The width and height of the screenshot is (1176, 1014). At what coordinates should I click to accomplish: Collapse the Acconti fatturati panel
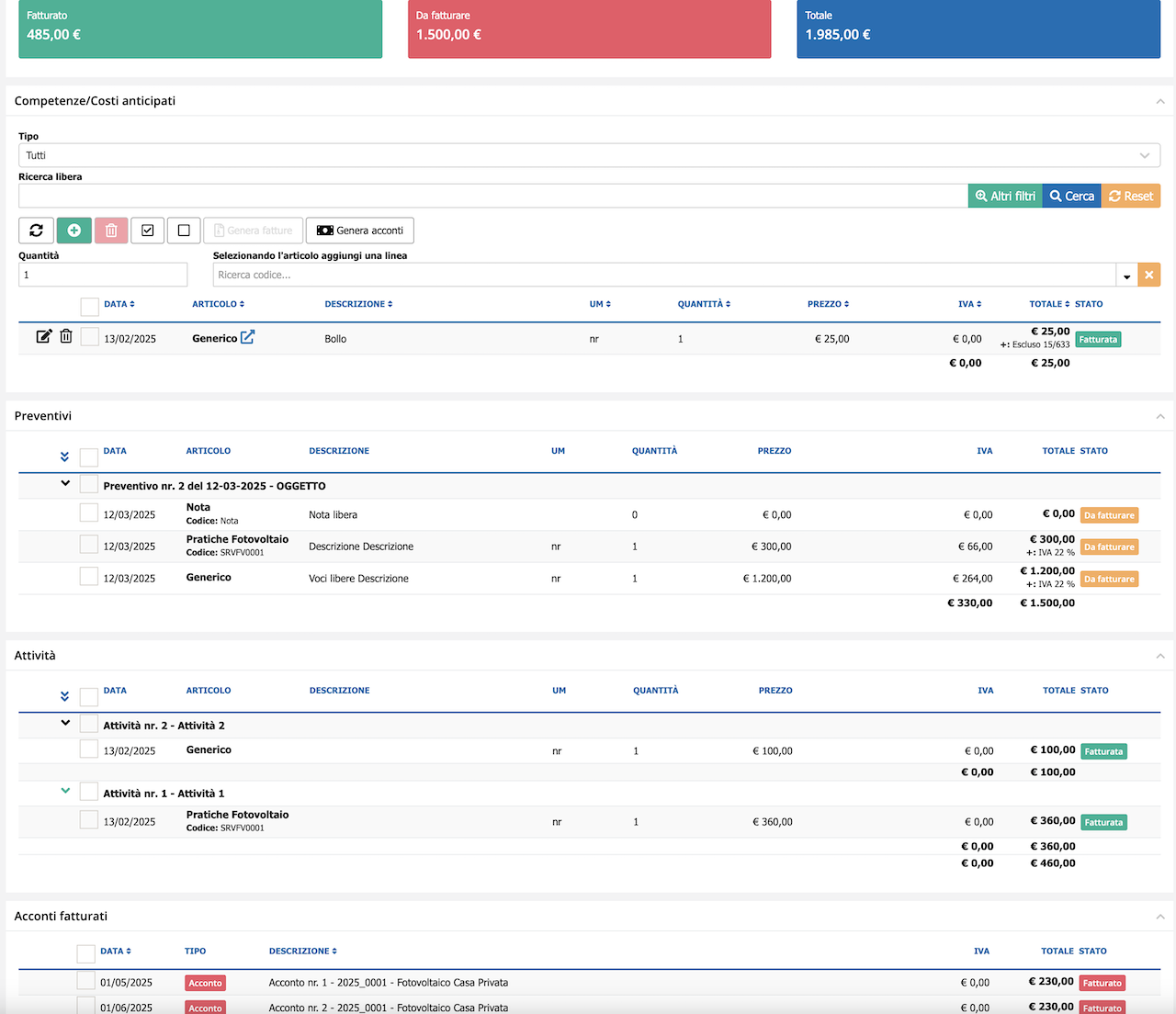tap(1160, 917)
